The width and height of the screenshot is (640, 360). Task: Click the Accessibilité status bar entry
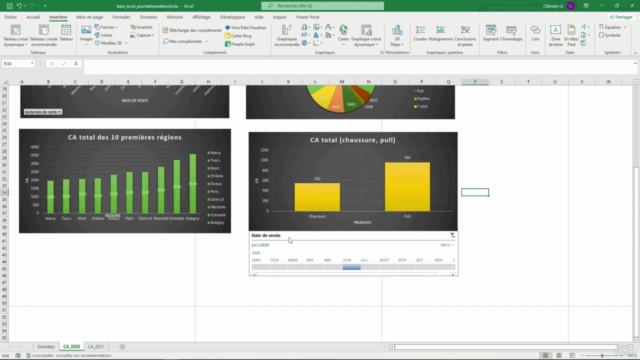(69, 356)
